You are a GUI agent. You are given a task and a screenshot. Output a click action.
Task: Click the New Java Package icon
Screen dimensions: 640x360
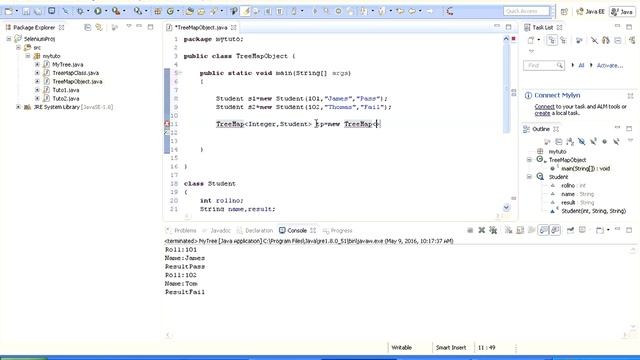(158, 11)
